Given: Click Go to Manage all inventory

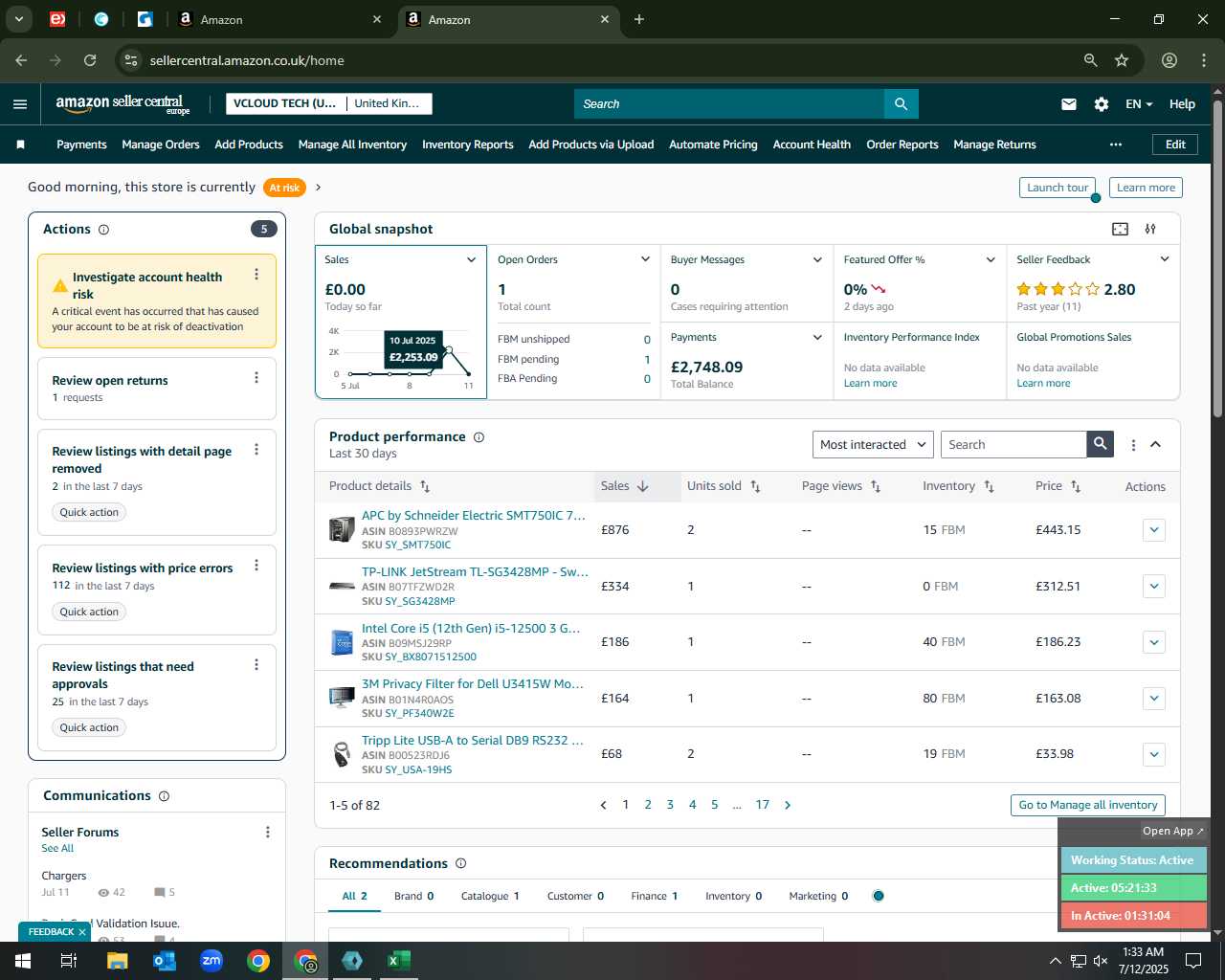Looking at the screenshot, I should click(1088, 805).
